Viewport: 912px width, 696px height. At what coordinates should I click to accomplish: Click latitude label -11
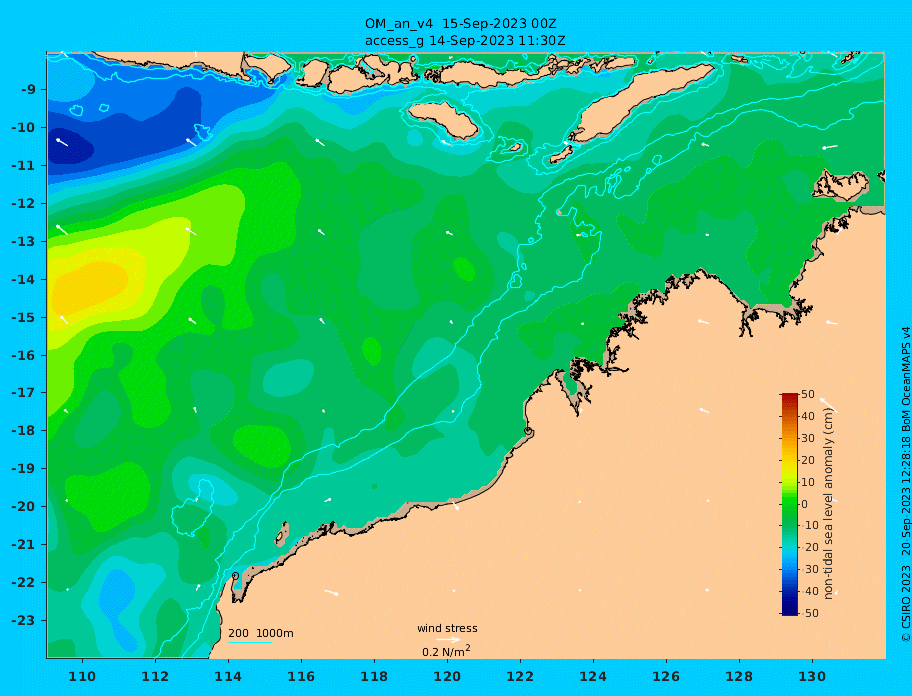[24, 165]
